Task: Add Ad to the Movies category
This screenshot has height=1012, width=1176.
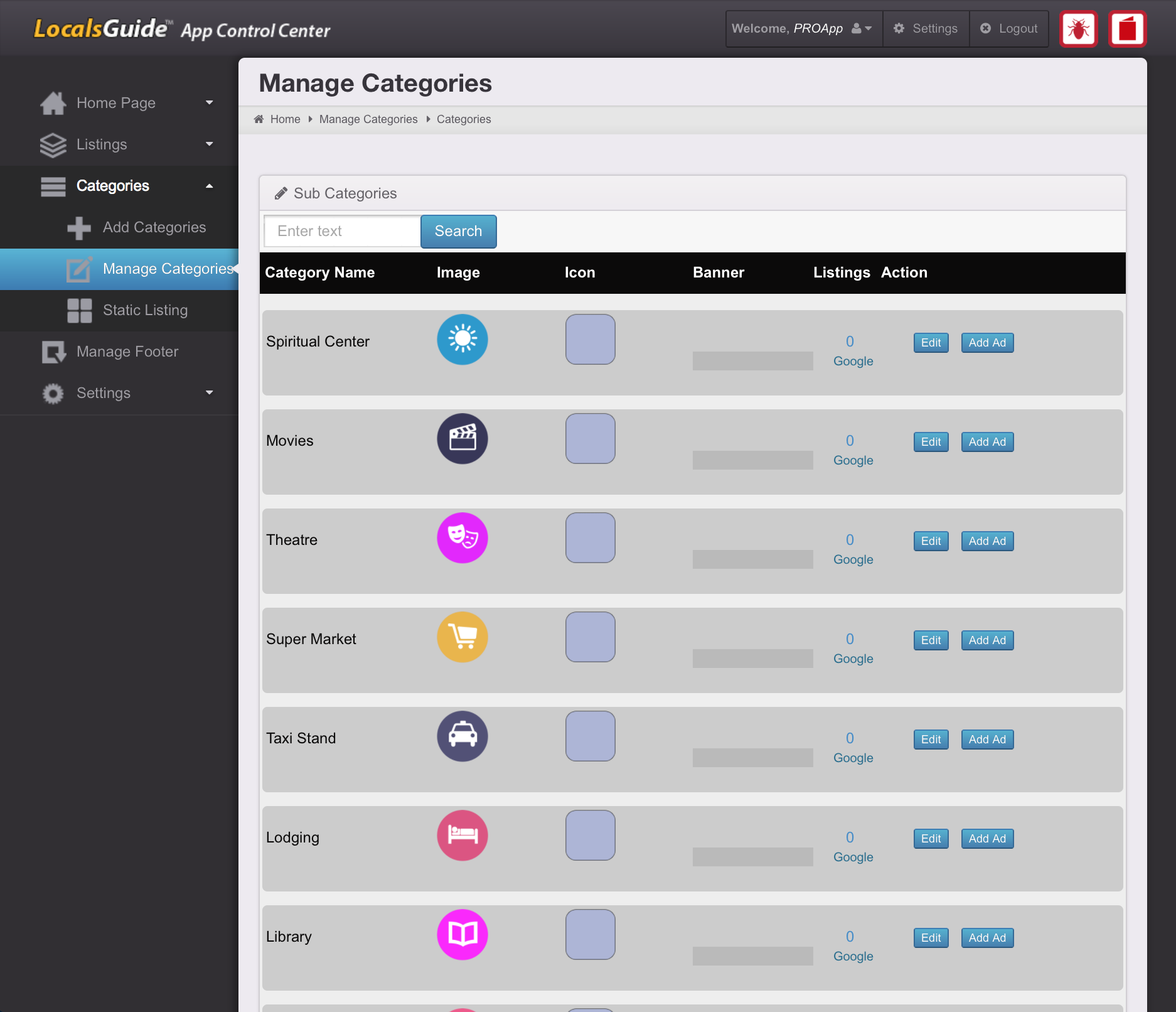Action: point(987,442)
